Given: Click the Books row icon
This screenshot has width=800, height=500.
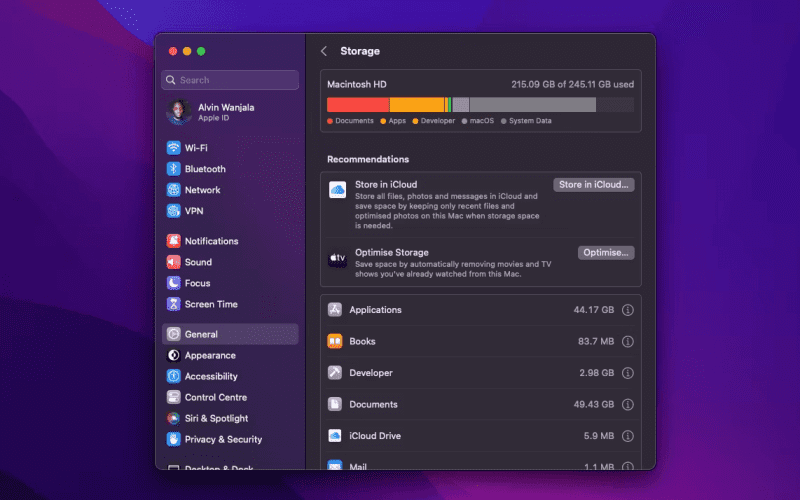Looking at the screenshot, I should click(335, 341).
